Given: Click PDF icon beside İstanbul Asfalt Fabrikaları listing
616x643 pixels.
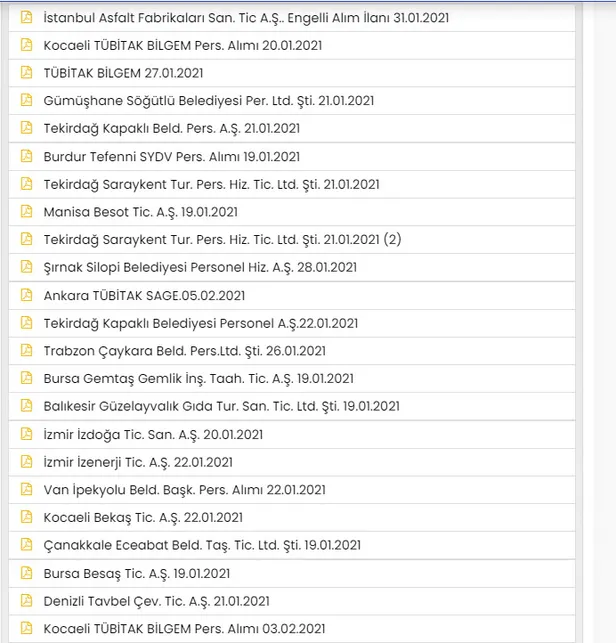Looking at the screenshot, I should pyautogui.click(x=26, y=18).
